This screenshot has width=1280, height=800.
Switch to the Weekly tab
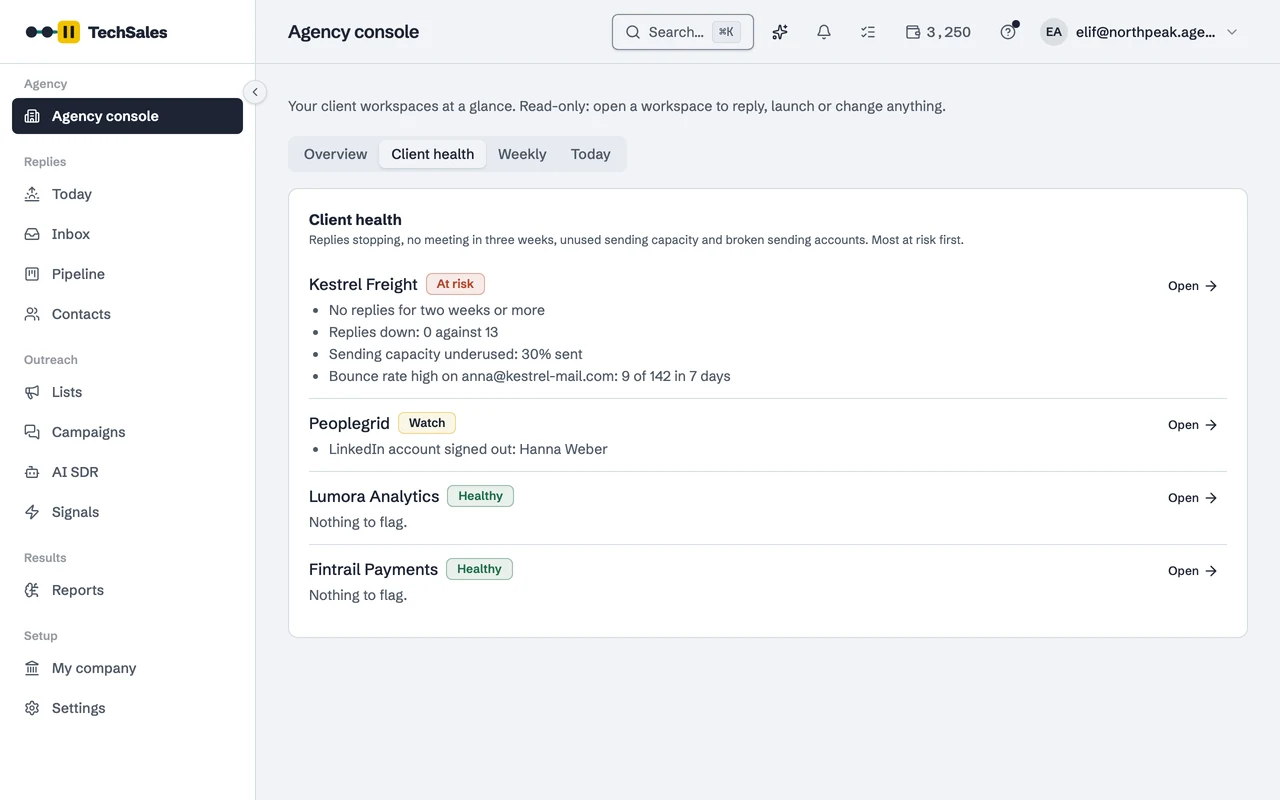(522, 154)
